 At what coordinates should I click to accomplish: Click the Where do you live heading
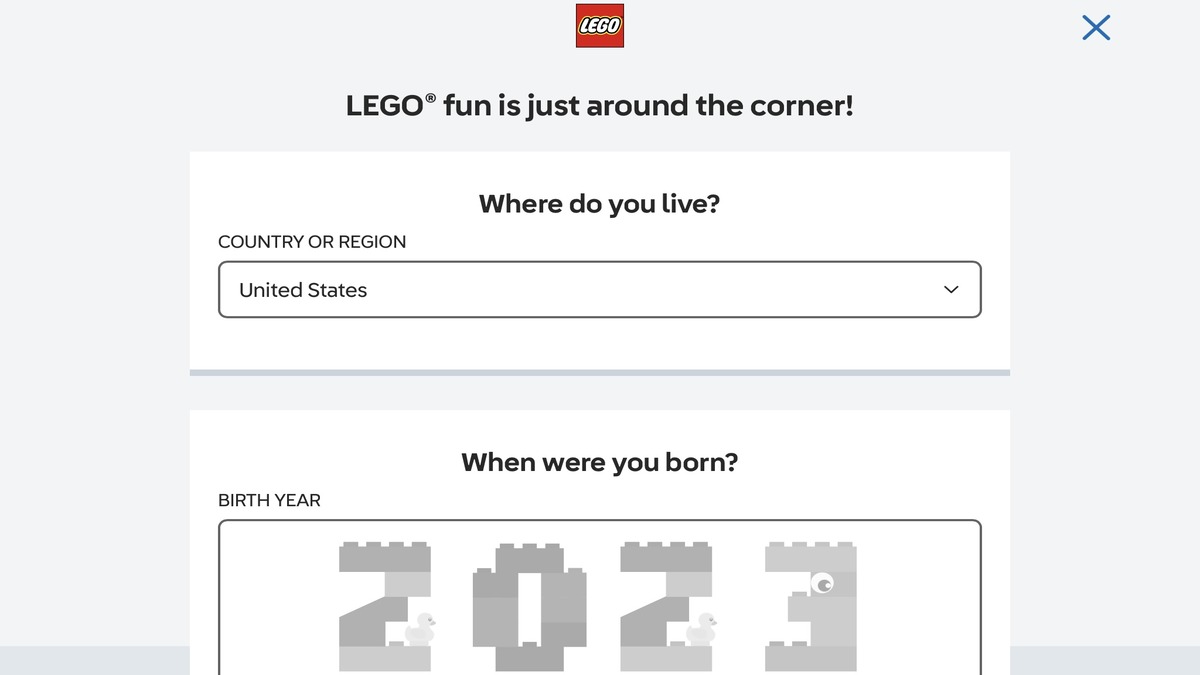pos(599,204)
